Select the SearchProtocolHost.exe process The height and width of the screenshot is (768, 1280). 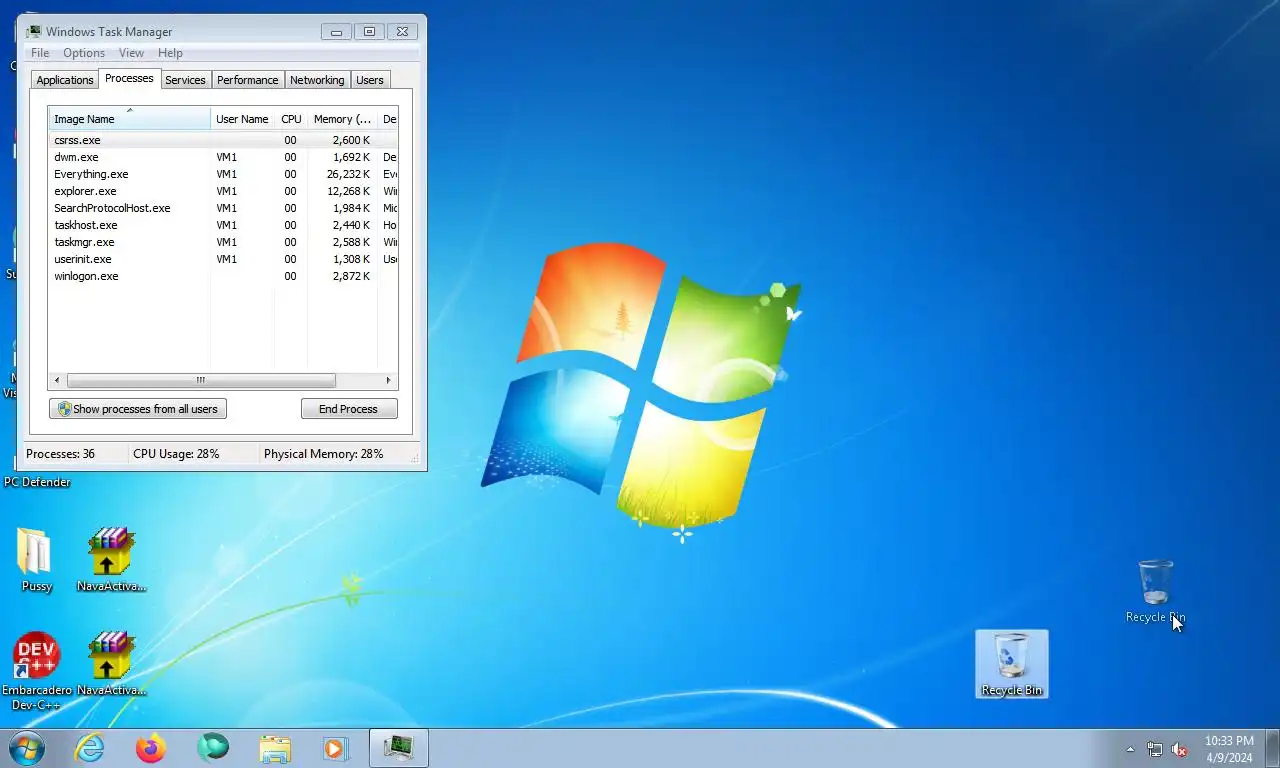(x=223, y=208)
